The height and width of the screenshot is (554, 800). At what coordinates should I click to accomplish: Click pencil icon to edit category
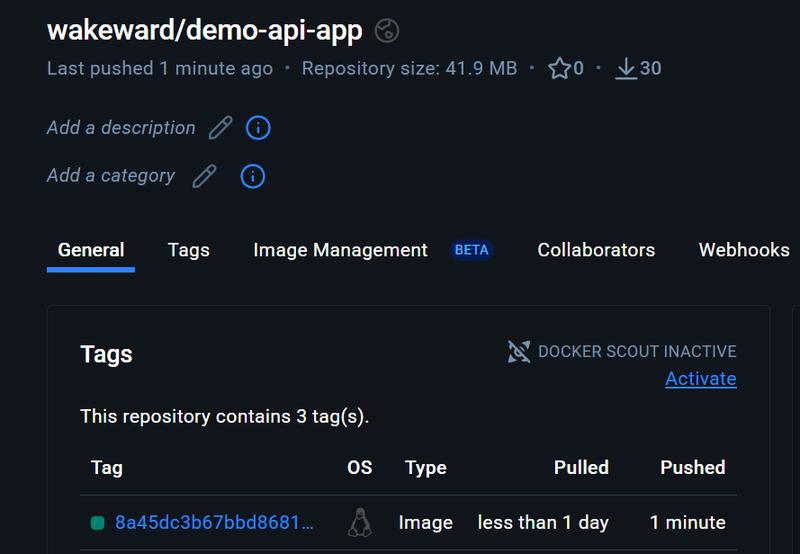click(x=204, y=176)
